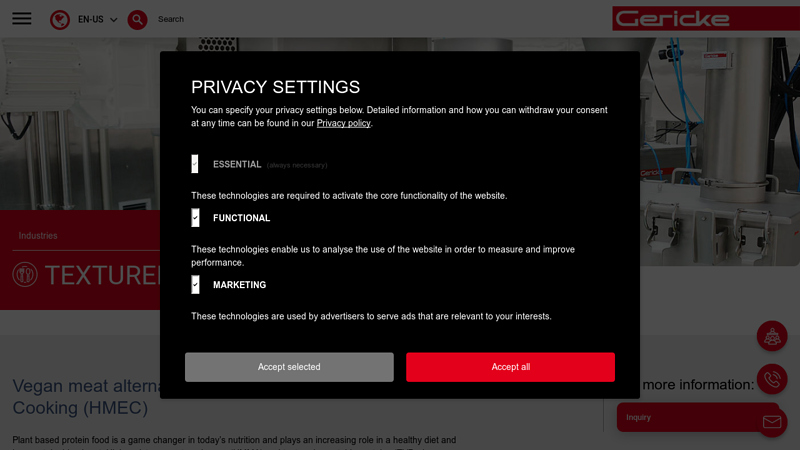Open the Privacy policy link
This screenshot has width=800, height=450.
click(x=343, y=123)
